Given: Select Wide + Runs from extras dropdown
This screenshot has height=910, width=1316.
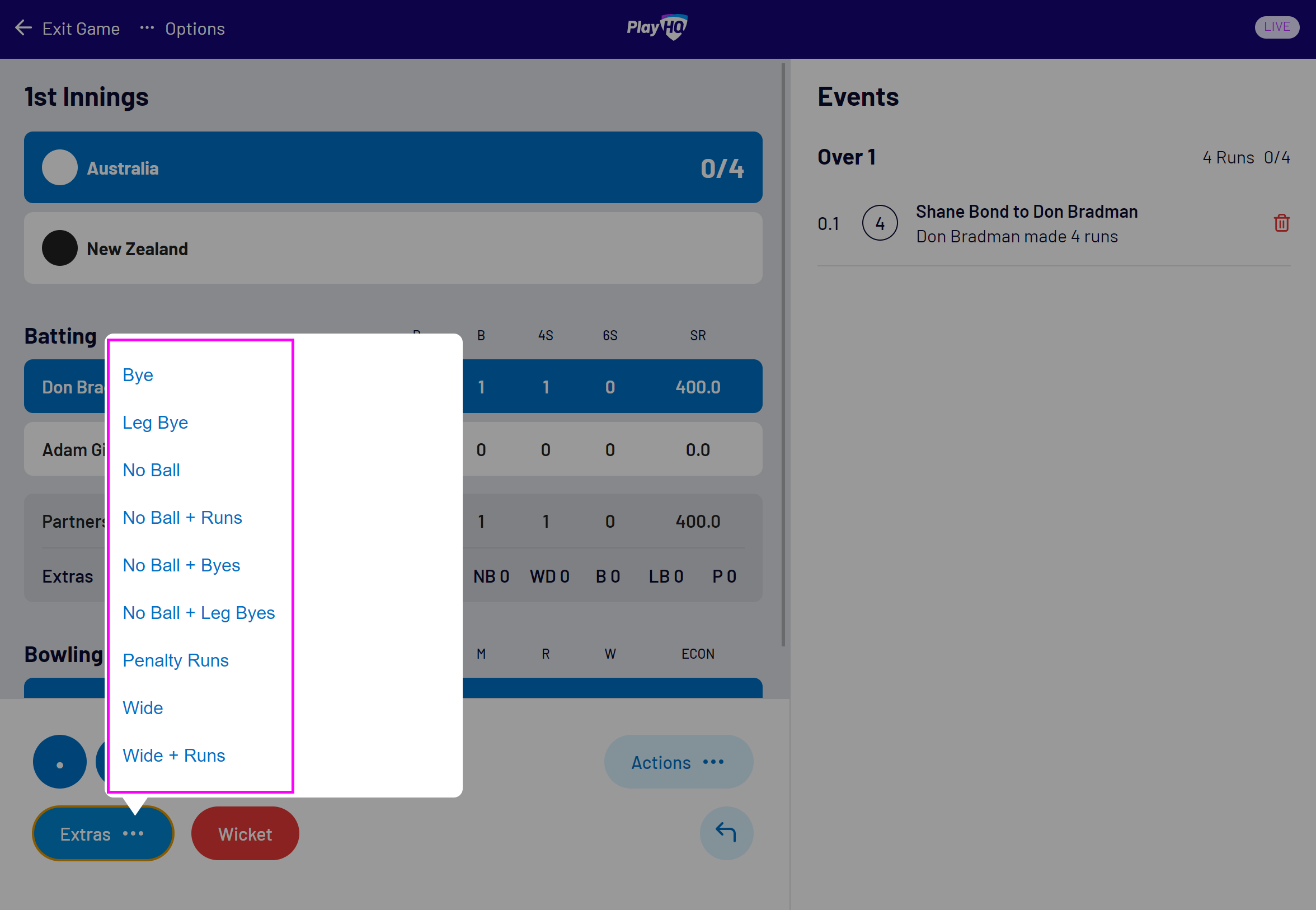Looking at the screenshot, I should pyautogui.click(x=173, y=754).
